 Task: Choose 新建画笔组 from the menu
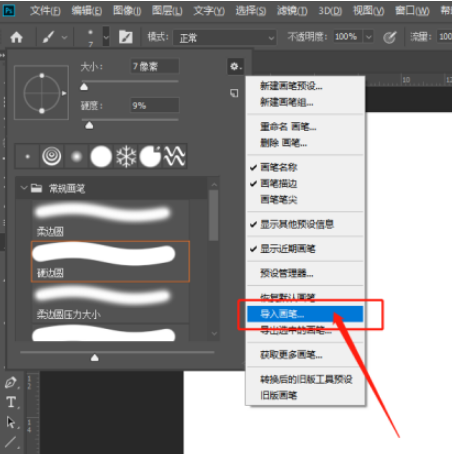coord(305,102)
